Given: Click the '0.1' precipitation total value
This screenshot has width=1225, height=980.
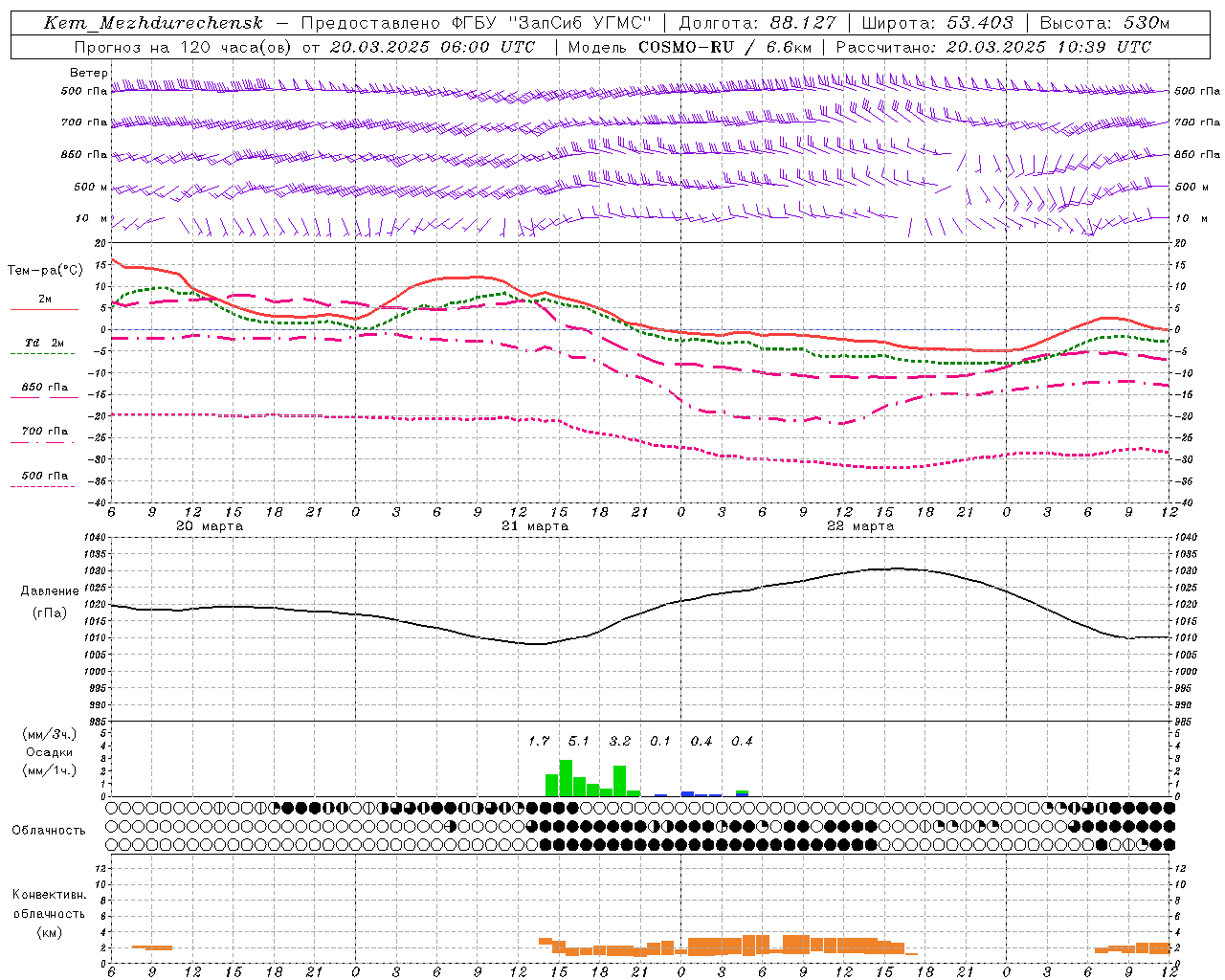Looking at the screenshot, I should click(660, 741).
